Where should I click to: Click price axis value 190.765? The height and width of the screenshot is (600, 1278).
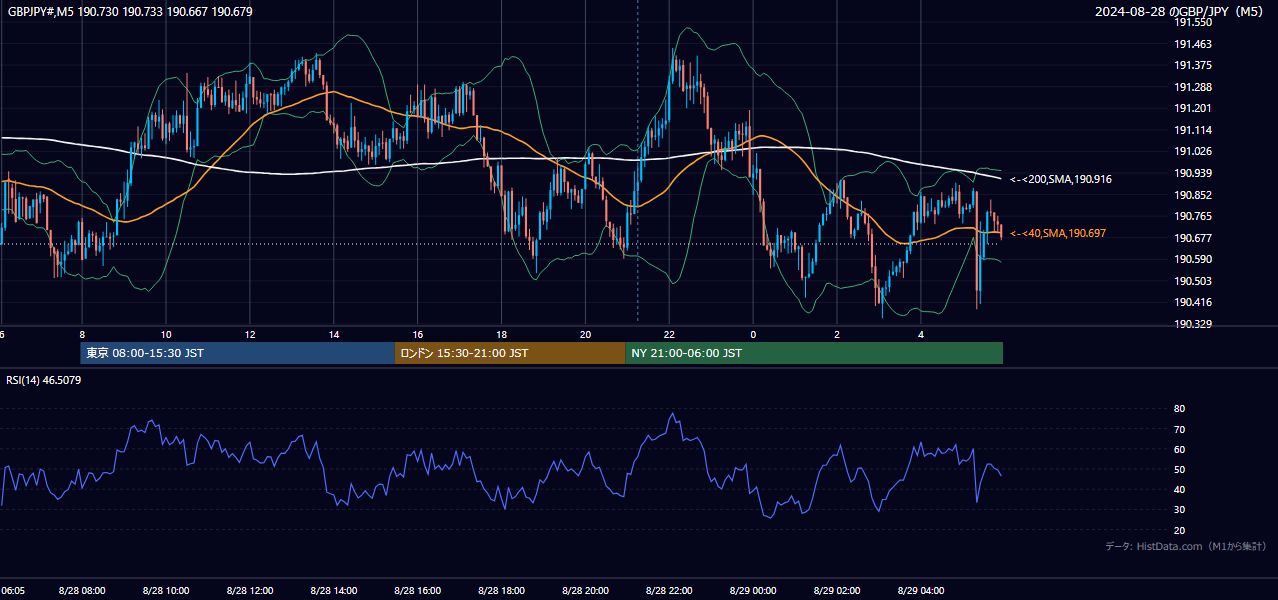pyautogui.click(x=1193, y=216)
